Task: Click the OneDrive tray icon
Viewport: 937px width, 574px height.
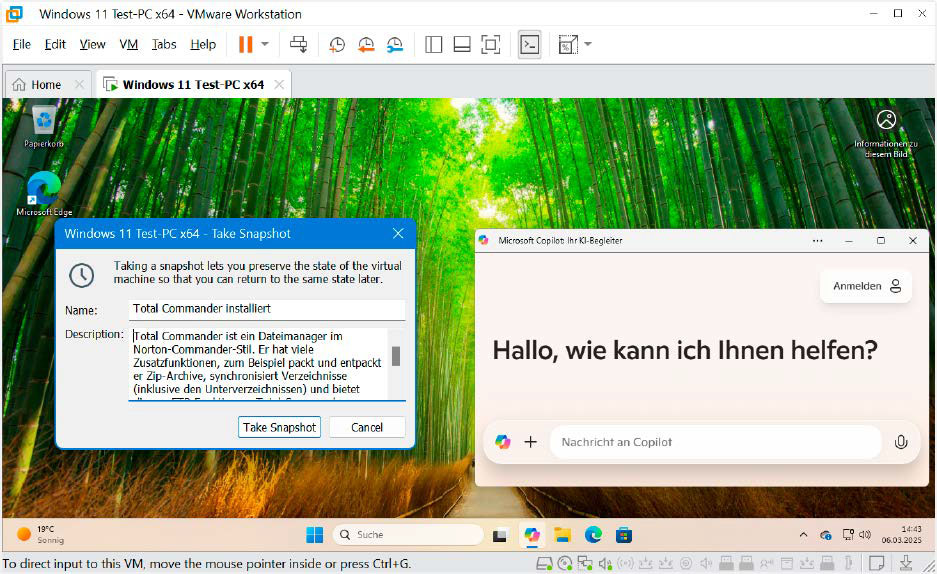Action: pyautogui.click(x=826, y=535)
